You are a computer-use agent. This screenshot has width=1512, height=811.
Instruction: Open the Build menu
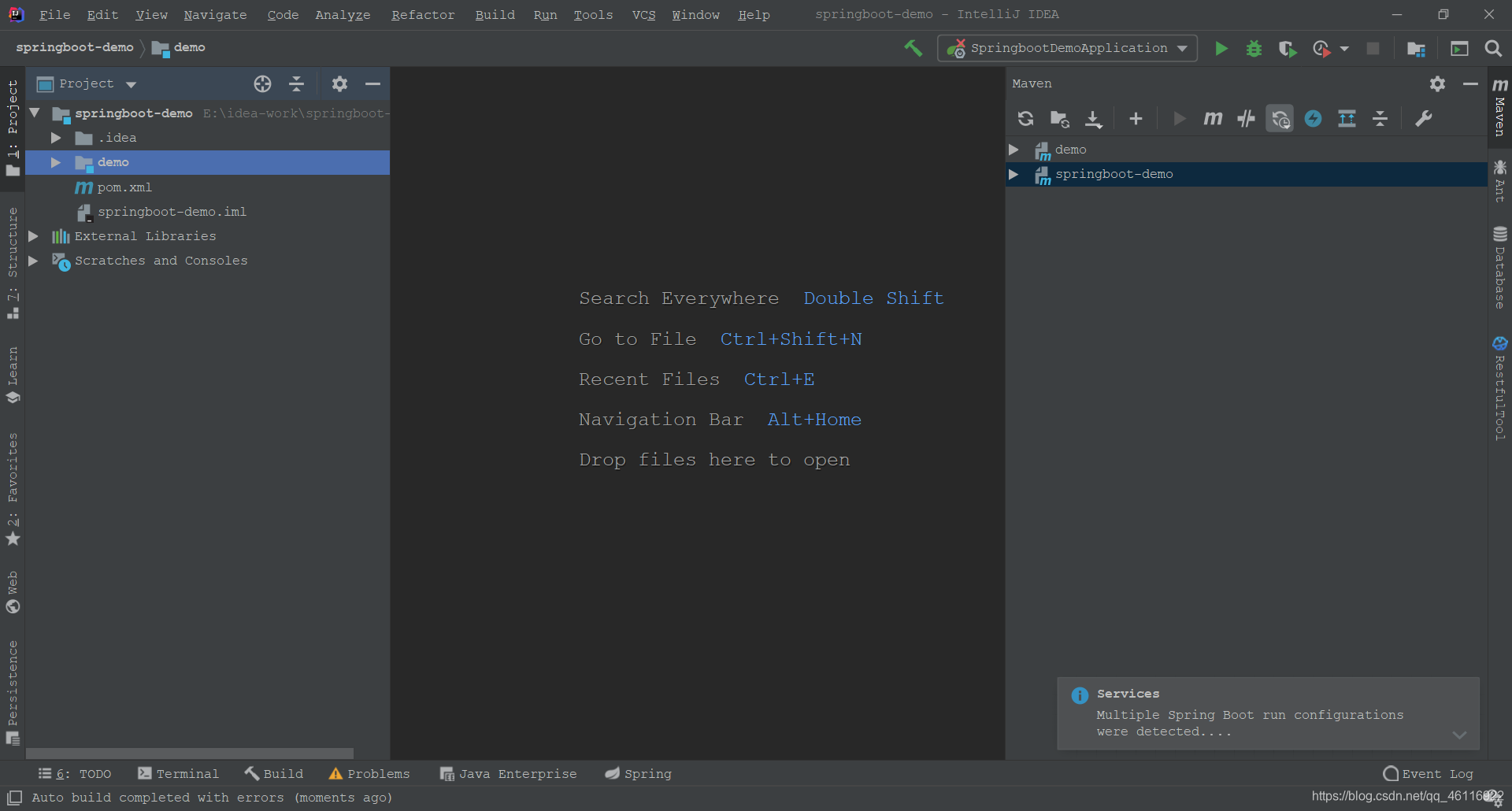click(x=495, y=15)
